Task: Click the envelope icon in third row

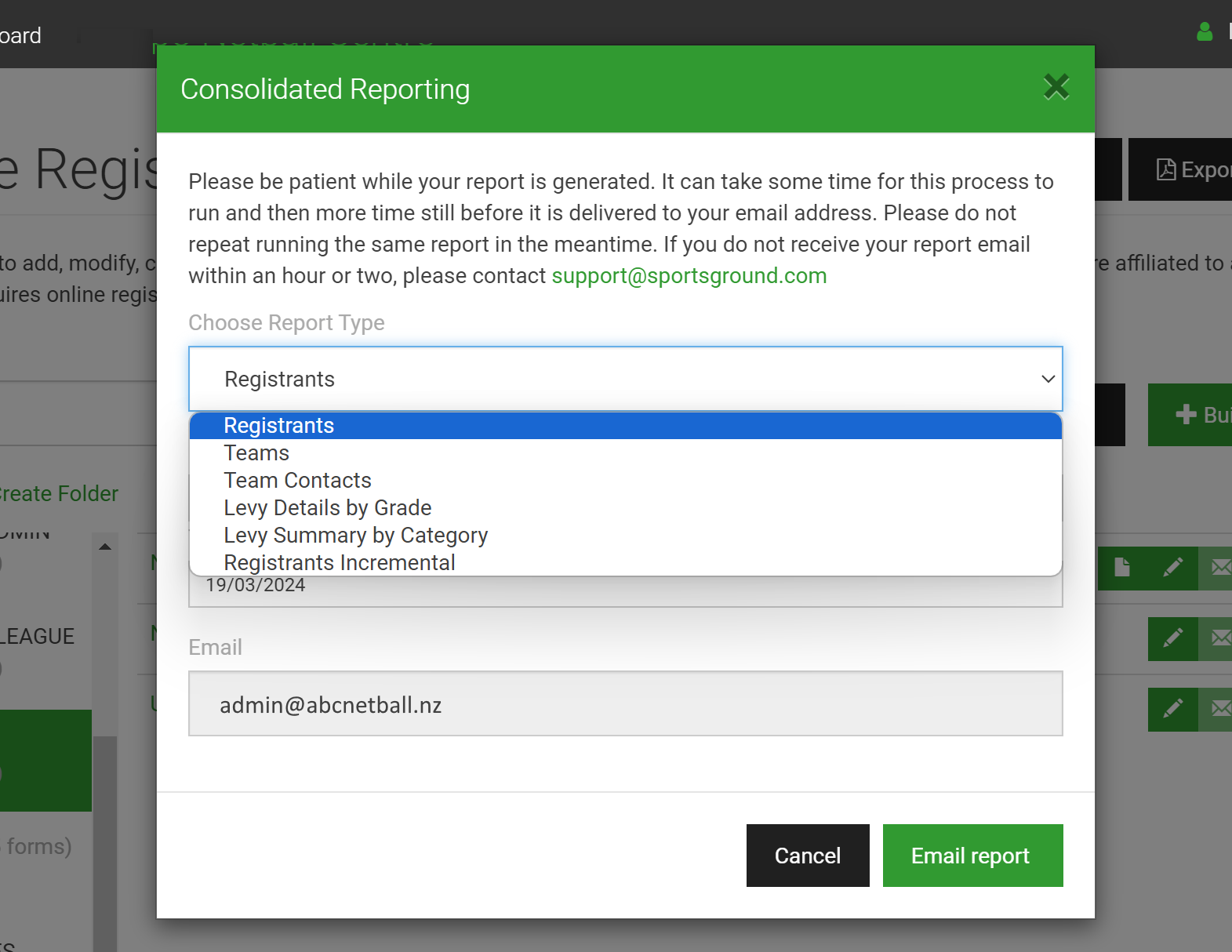Action: (1218, 709)
